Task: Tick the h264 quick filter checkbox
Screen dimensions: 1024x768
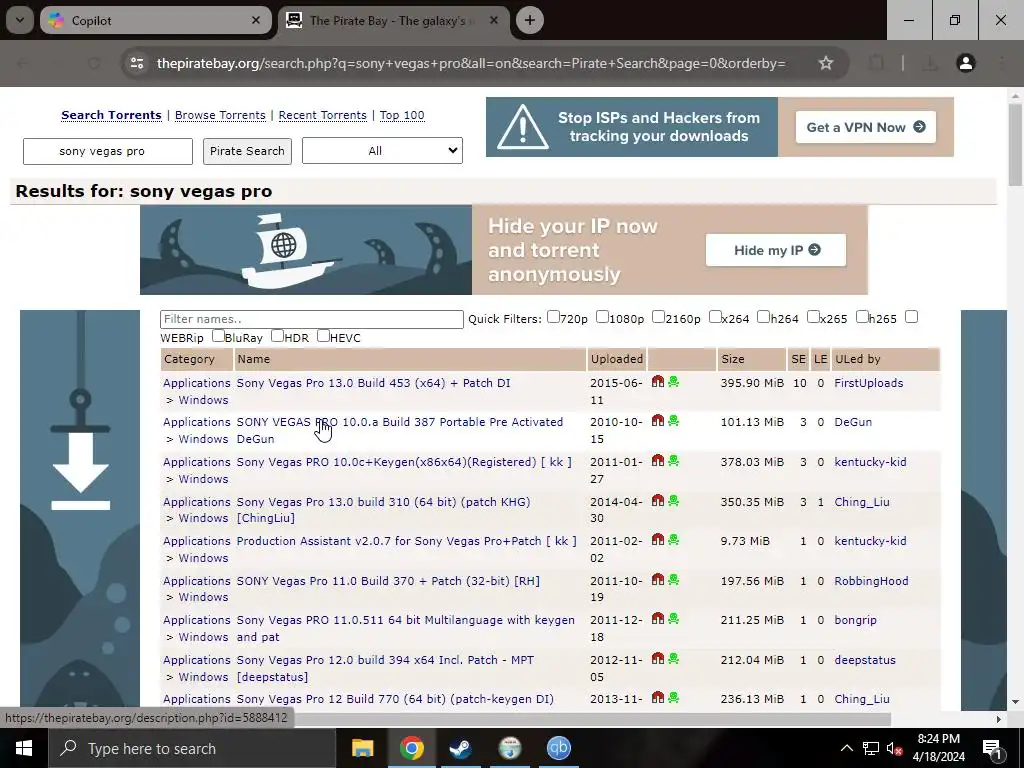Action: point(763,317)
